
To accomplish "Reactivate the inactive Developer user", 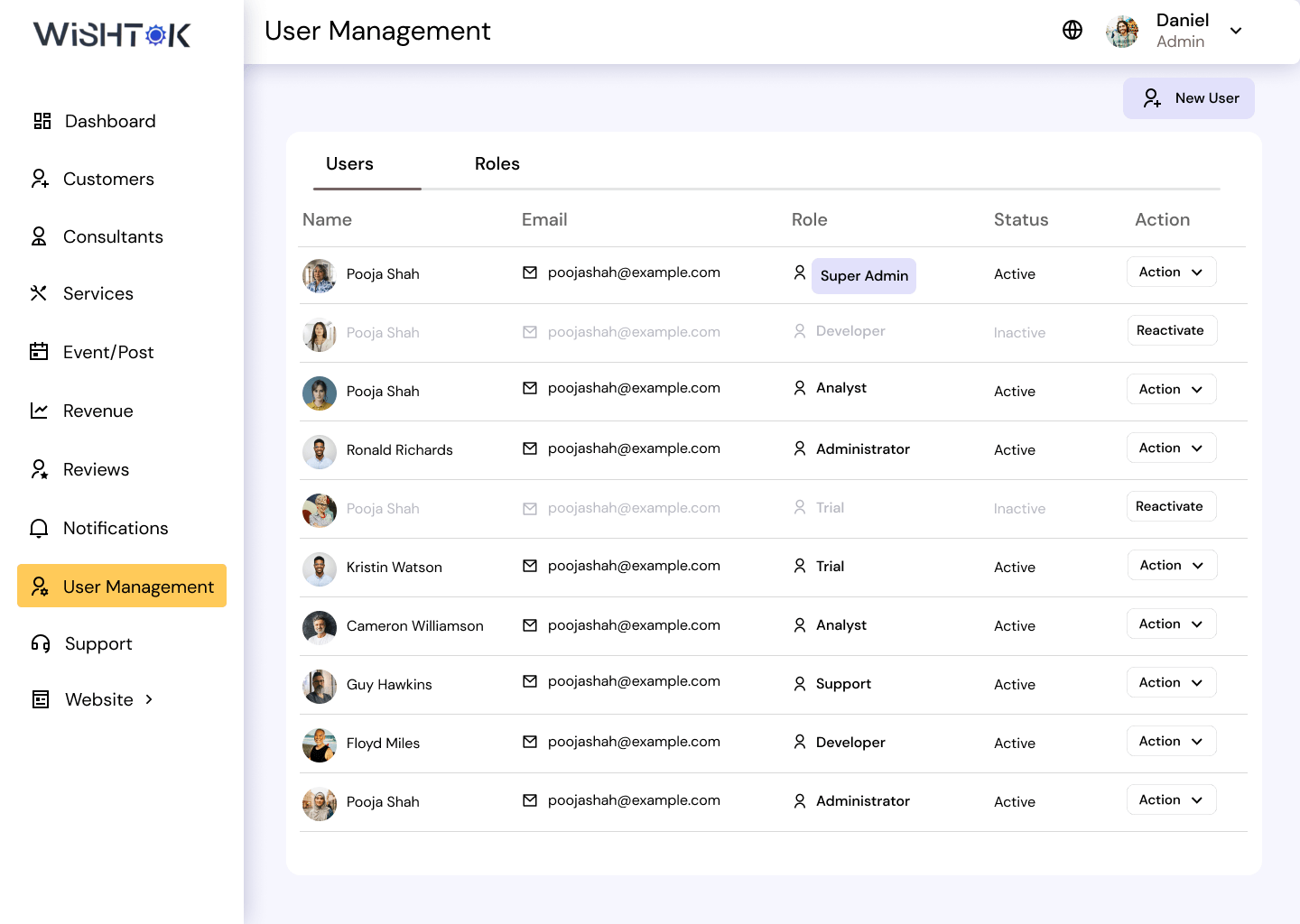I will click(1171, 331).
